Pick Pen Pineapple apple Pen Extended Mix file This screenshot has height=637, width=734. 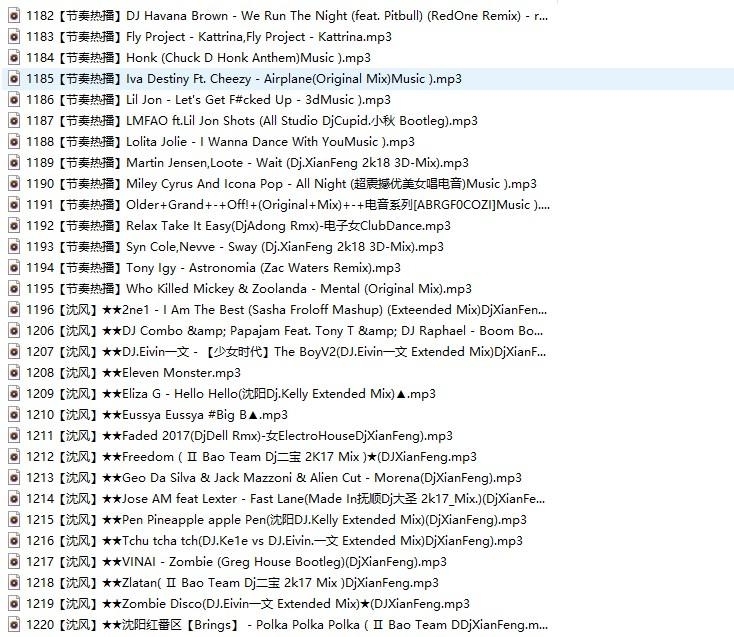(276, 520)
